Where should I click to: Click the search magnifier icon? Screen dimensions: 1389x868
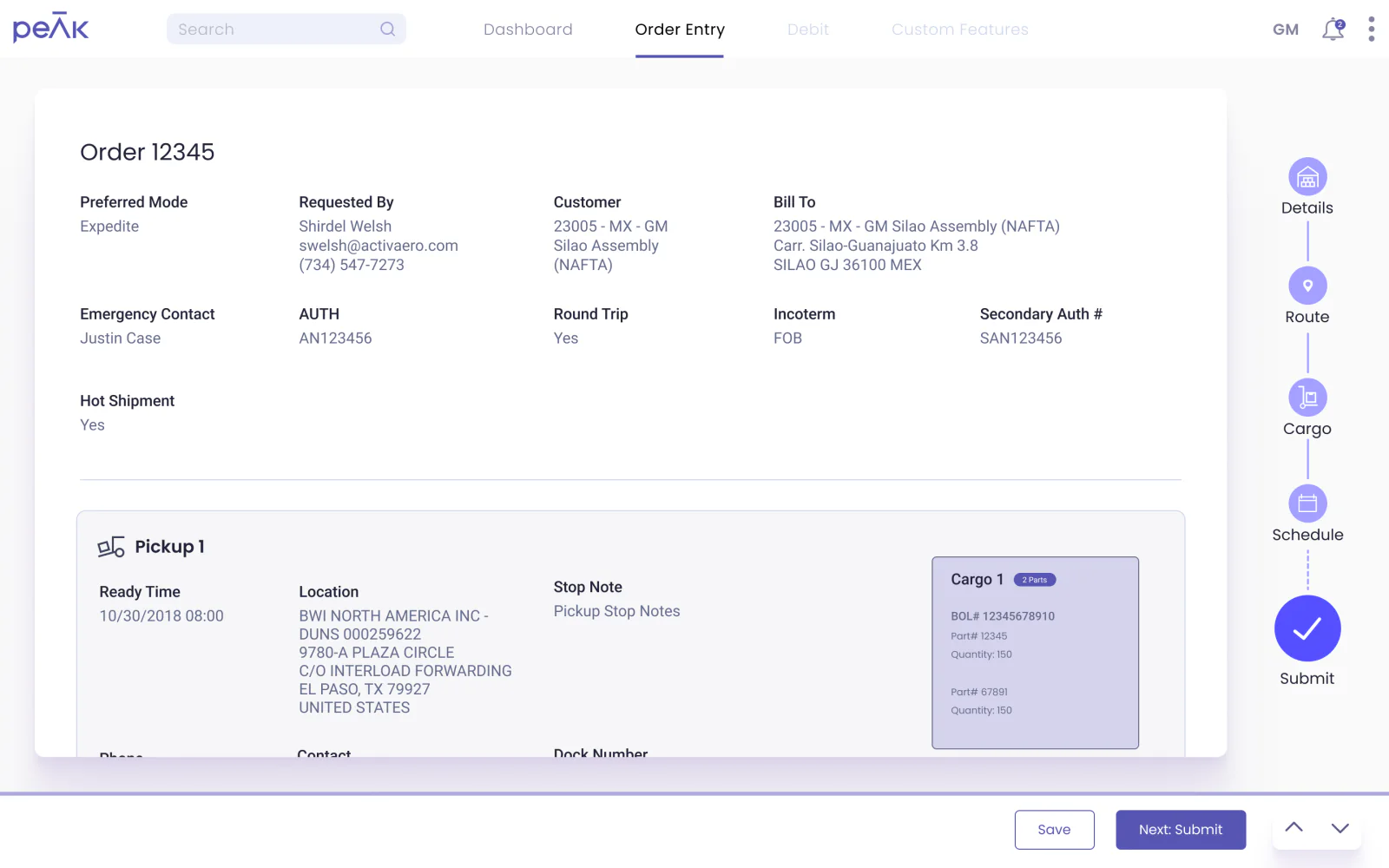pos(387,29)
